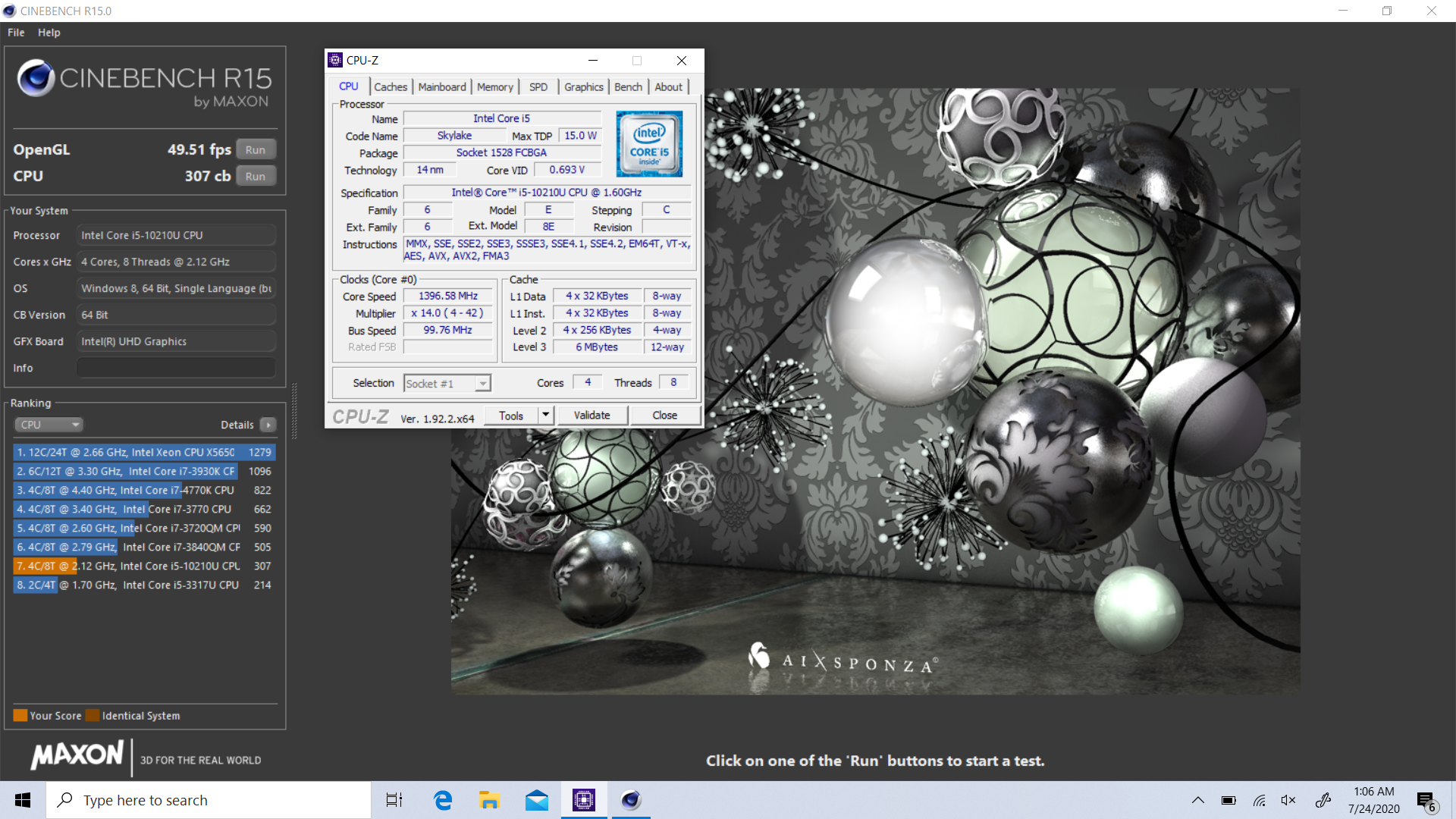Open the File menu in Cinebench
The height and width of the screenshot is (819, 1456).
(x=16, y=33)
